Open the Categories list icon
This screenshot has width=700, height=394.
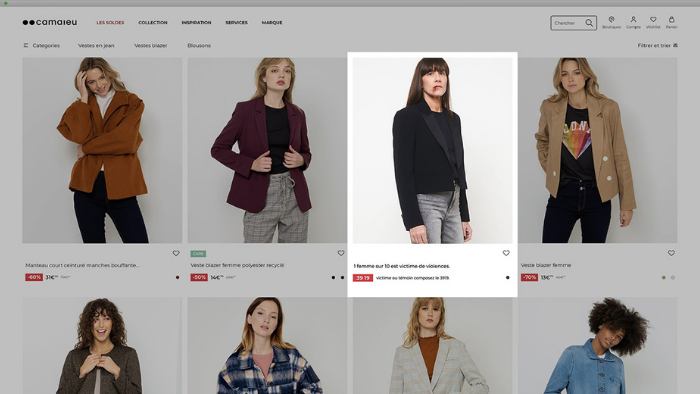point(26,46)
